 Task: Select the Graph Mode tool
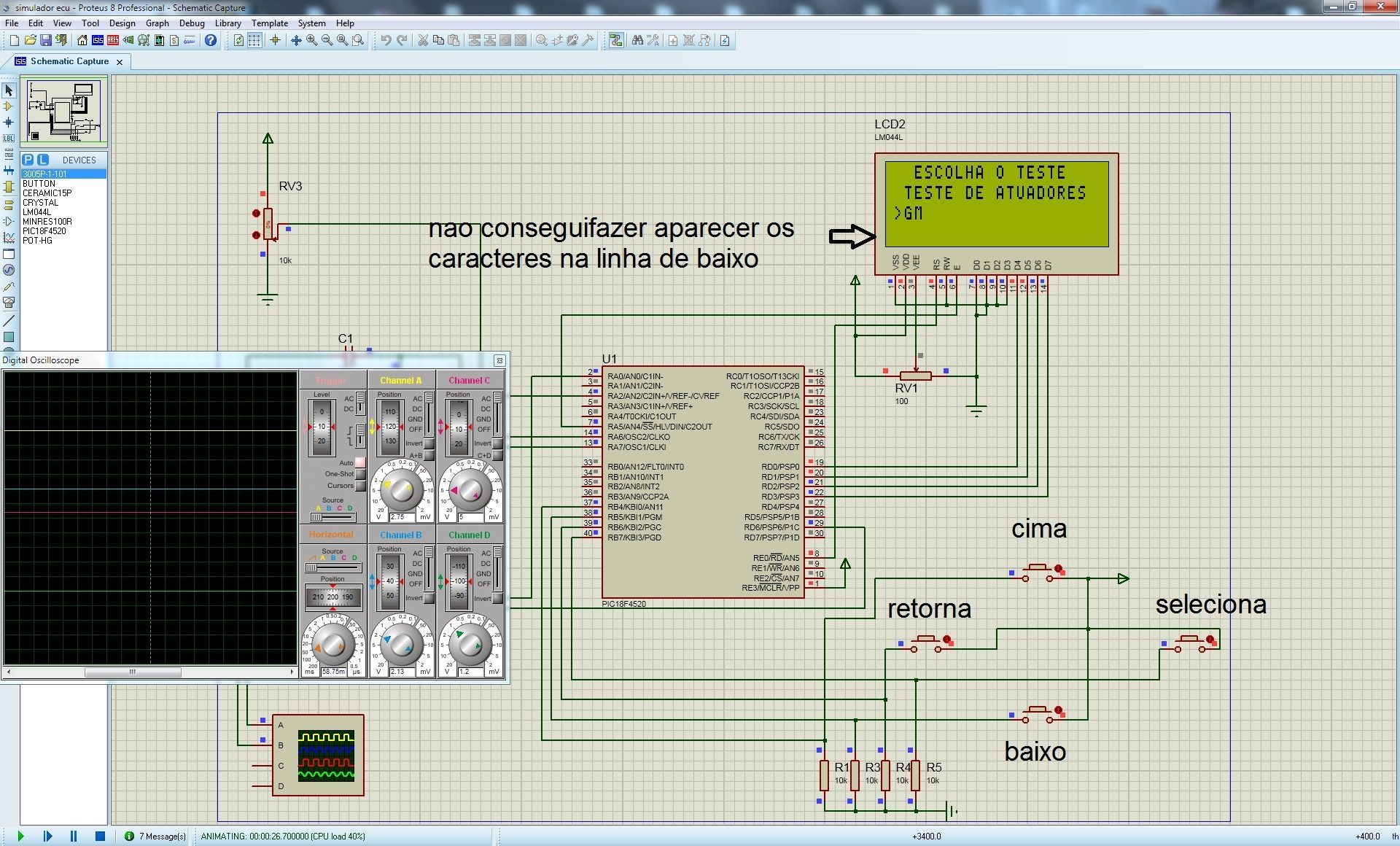tap(9, 238)
